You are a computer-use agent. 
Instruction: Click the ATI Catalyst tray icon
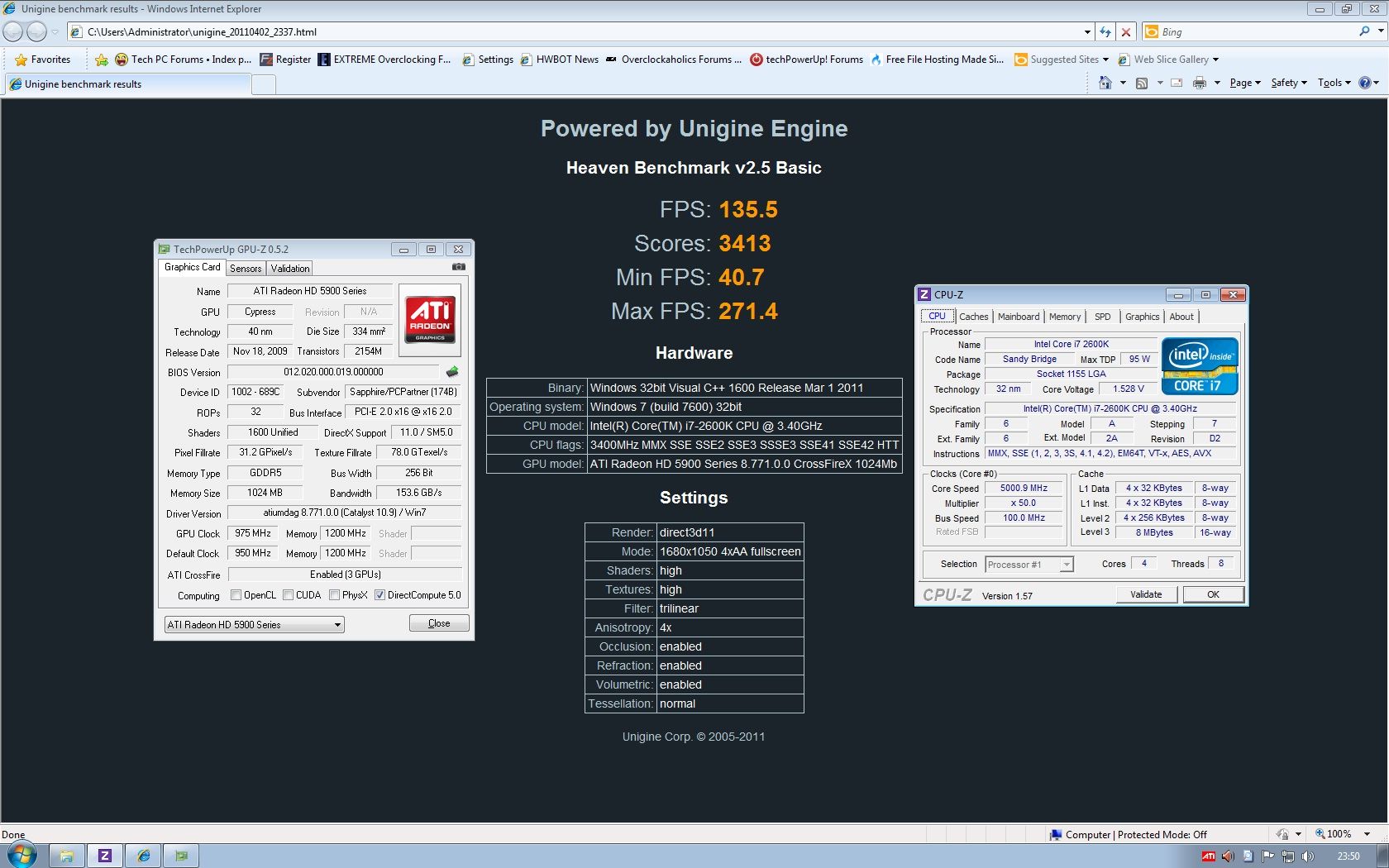tap(1209, 856)
